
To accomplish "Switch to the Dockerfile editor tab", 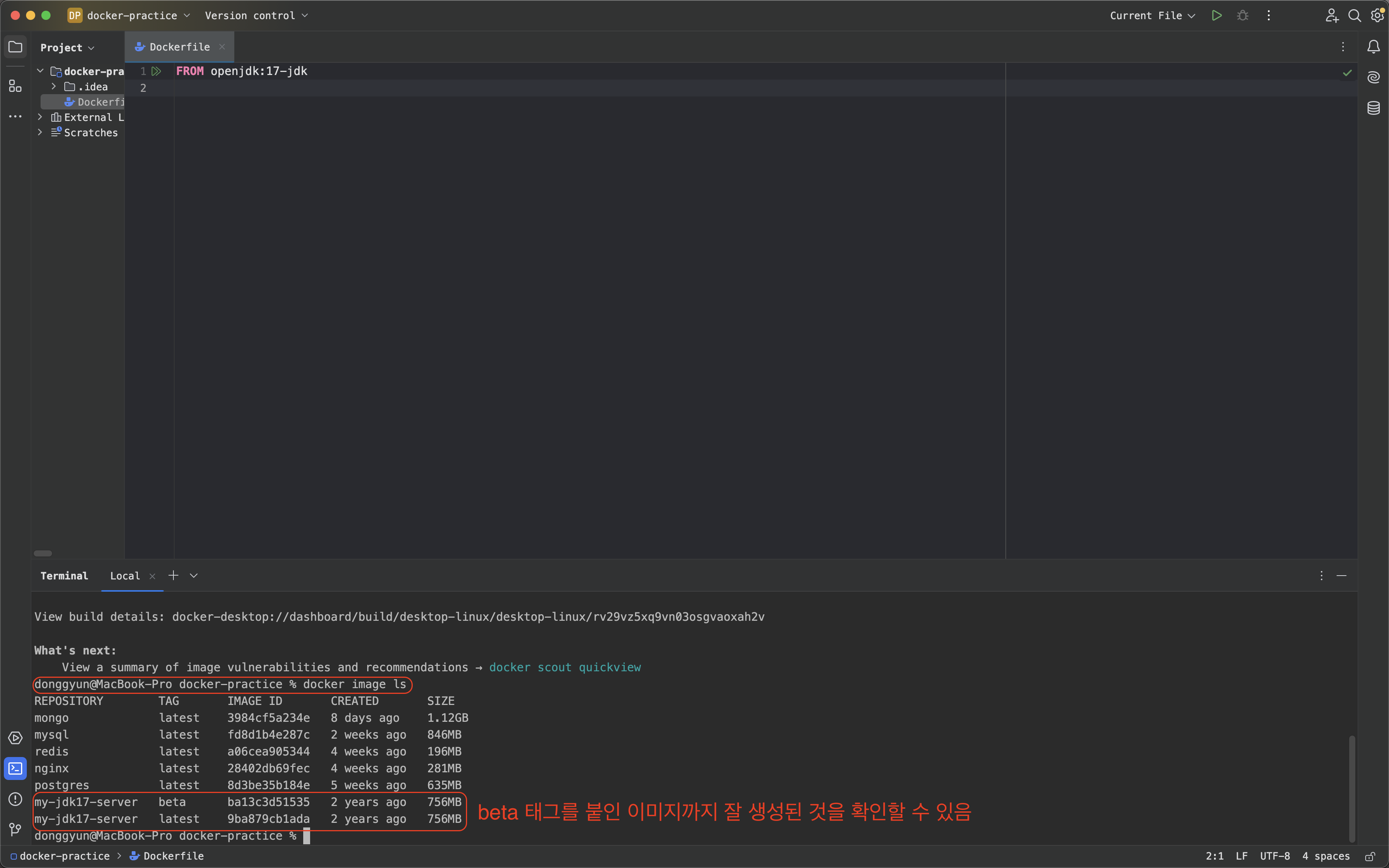I will point(178,47).
